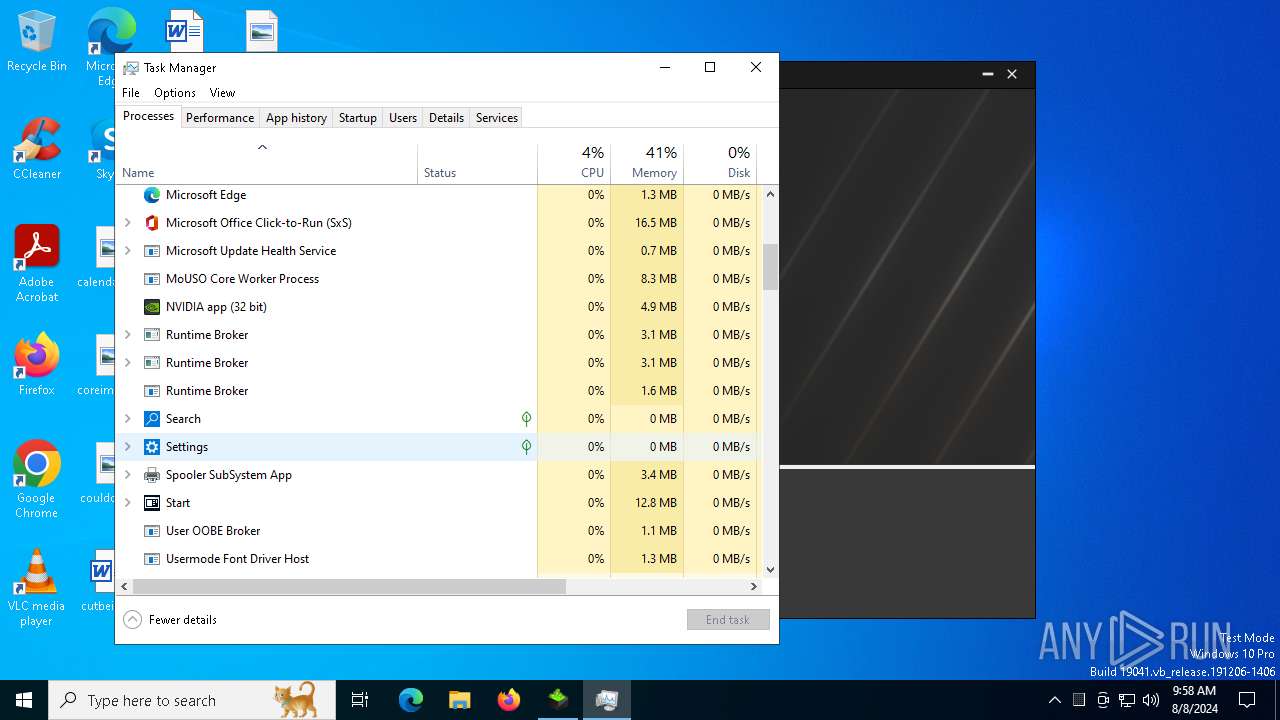The image size is (1280, 720).
Task: Switch to the Users tab
Action: click(403, 118)
